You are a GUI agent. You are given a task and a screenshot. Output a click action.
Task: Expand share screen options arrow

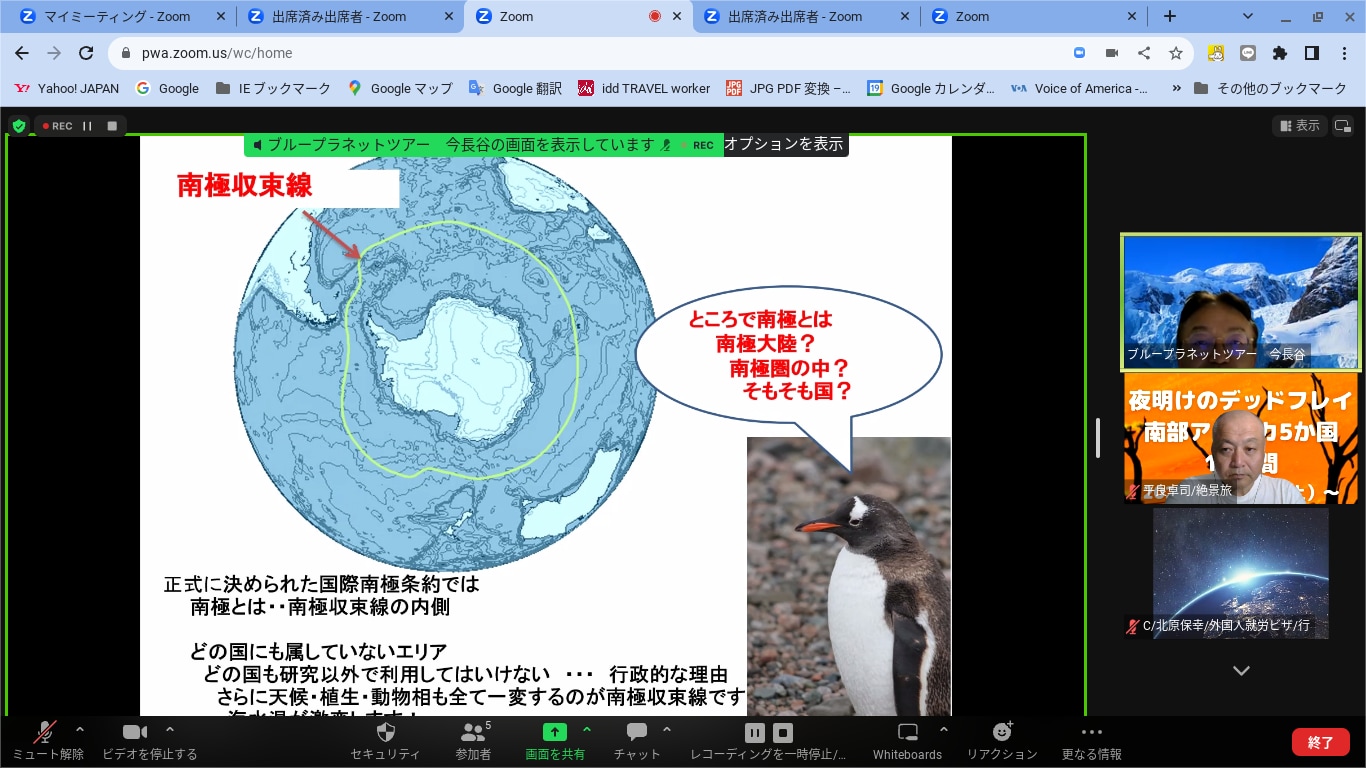pyautogui.click(x=587, y=730)
